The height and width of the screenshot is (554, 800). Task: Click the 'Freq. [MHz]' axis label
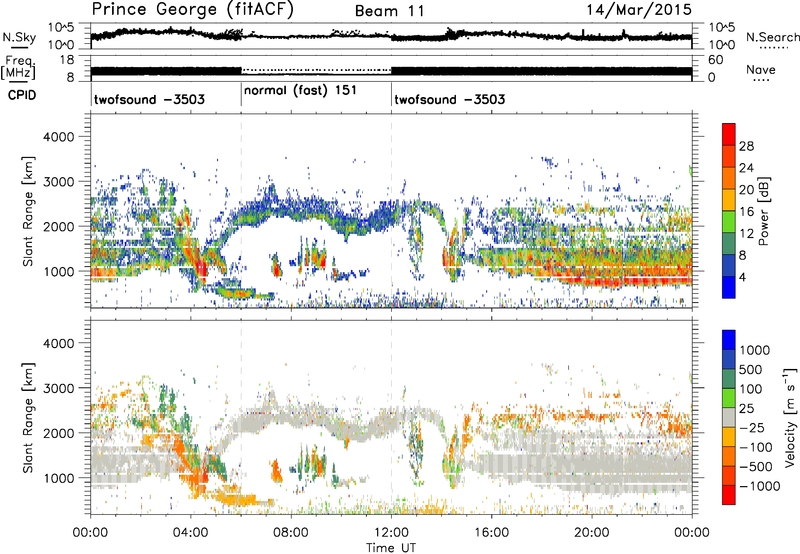[18, 68]
